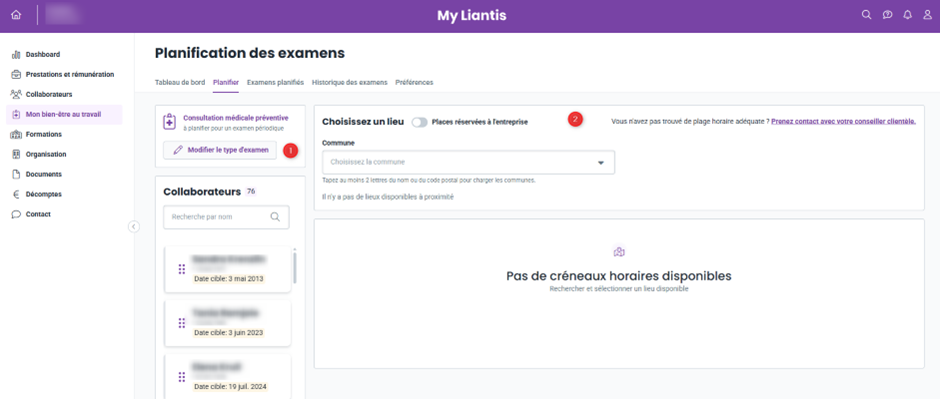Click the Tapez au moins 2 lettres hint

point(429,180)
